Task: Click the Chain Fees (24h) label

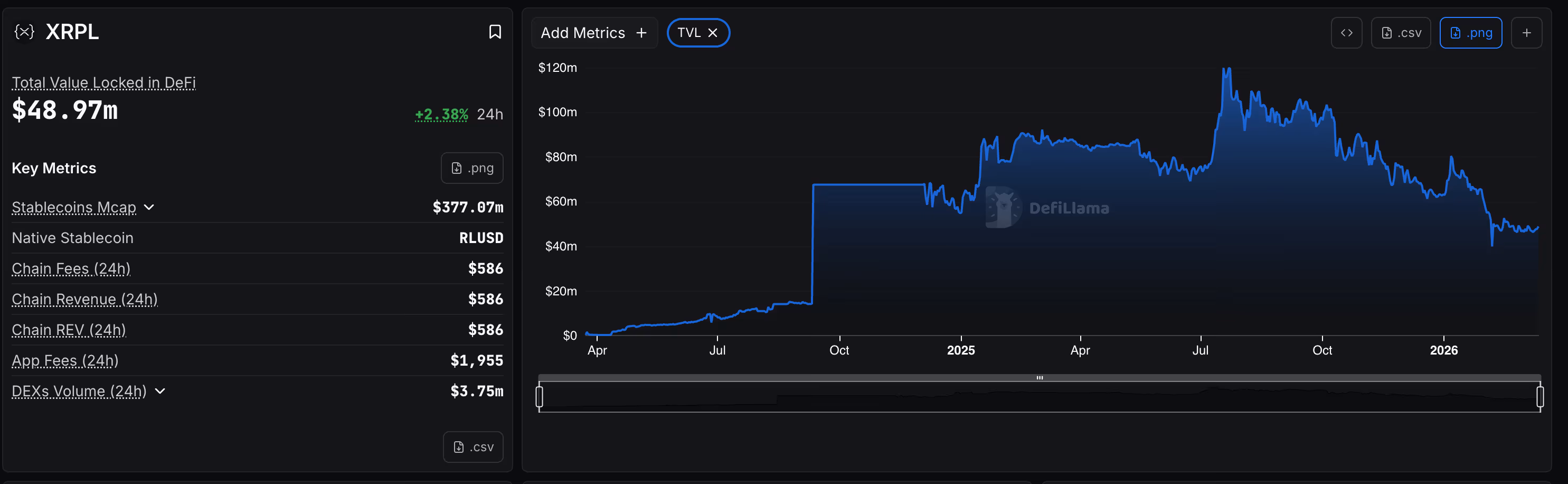Action: [x=71, y=269]
